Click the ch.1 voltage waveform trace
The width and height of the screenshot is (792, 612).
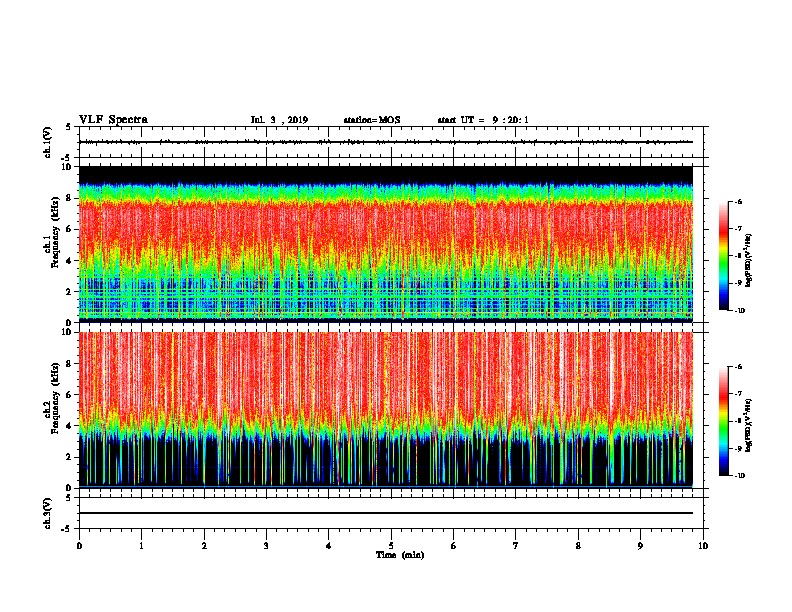pyautogui.click(x=386, y=142)
